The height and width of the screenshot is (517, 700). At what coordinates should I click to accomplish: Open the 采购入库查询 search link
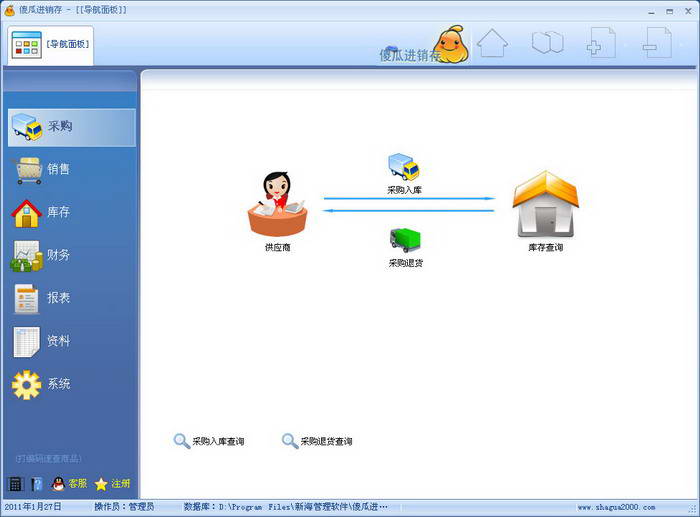click(209, 441)
